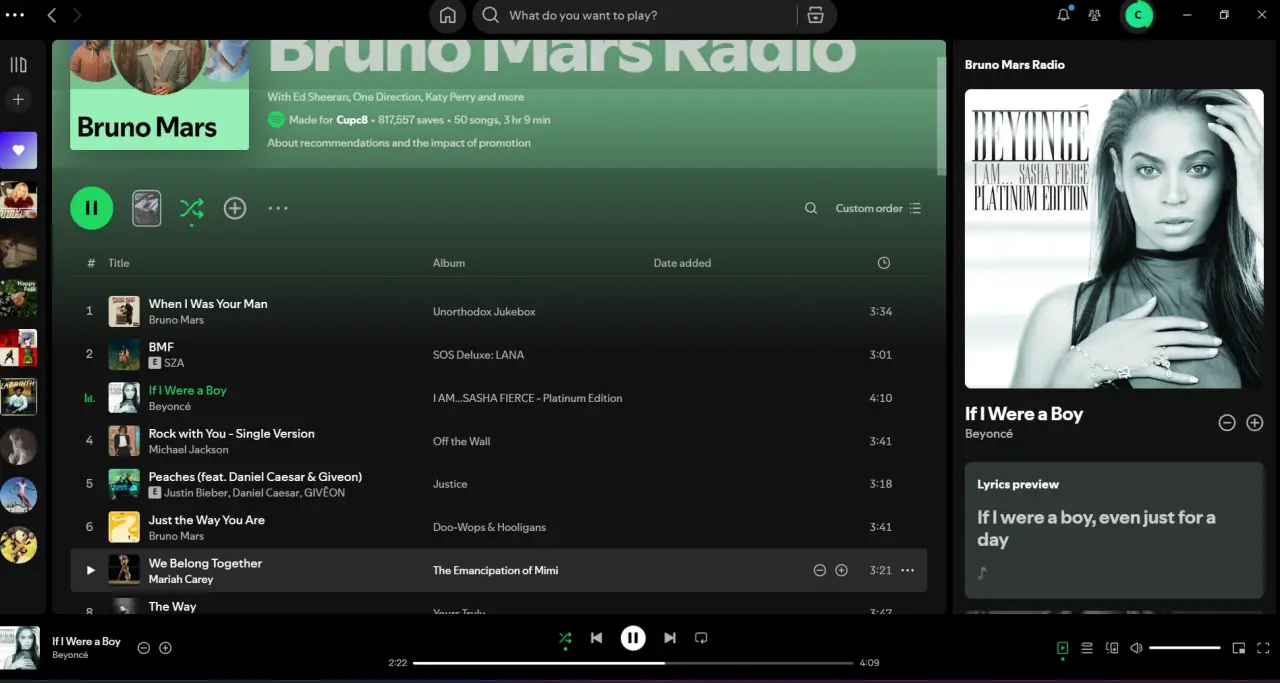The height and width of the screenshot is (683, 1280).
Task: Mute with the volume speaker icon
Action: click(x=1136, y=648)
